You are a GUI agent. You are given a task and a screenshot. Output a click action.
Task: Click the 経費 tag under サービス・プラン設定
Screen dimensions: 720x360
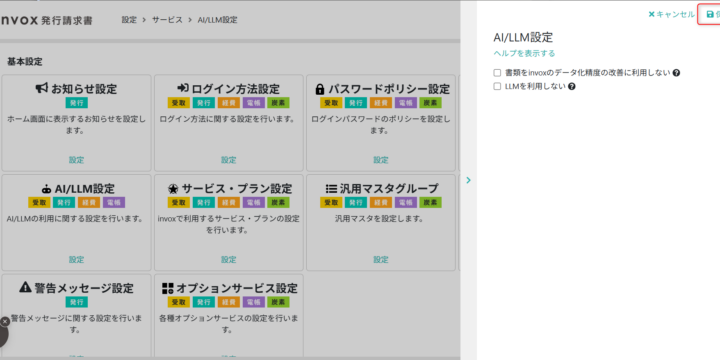(228, 202)
